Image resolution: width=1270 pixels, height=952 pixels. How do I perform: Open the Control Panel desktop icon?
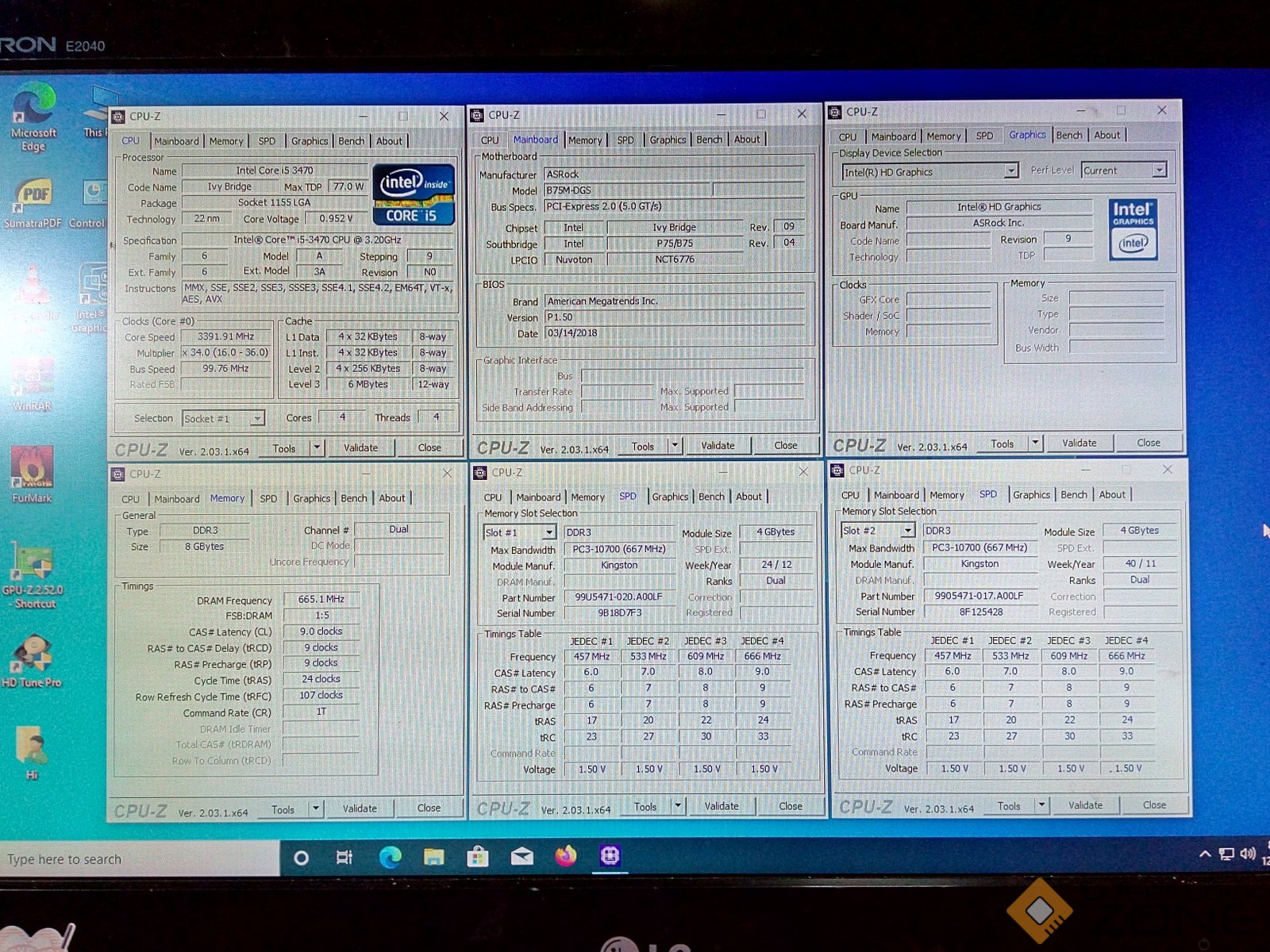coord(89,203)
